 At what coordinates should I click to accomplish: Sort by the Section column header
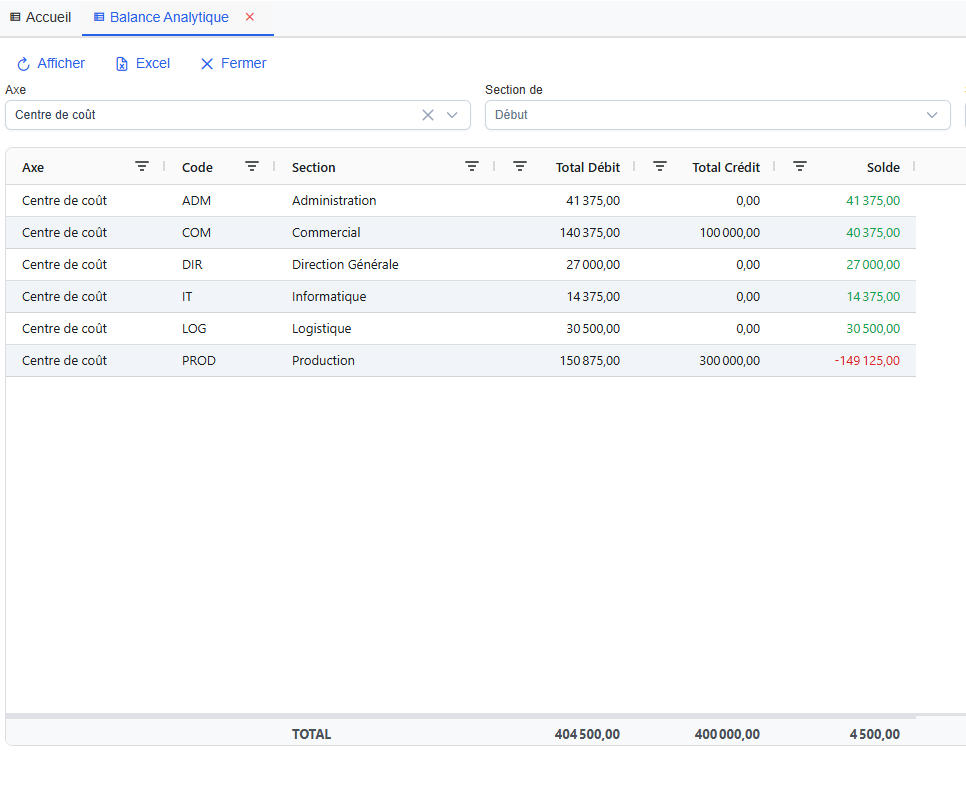[x=314, y=168]
